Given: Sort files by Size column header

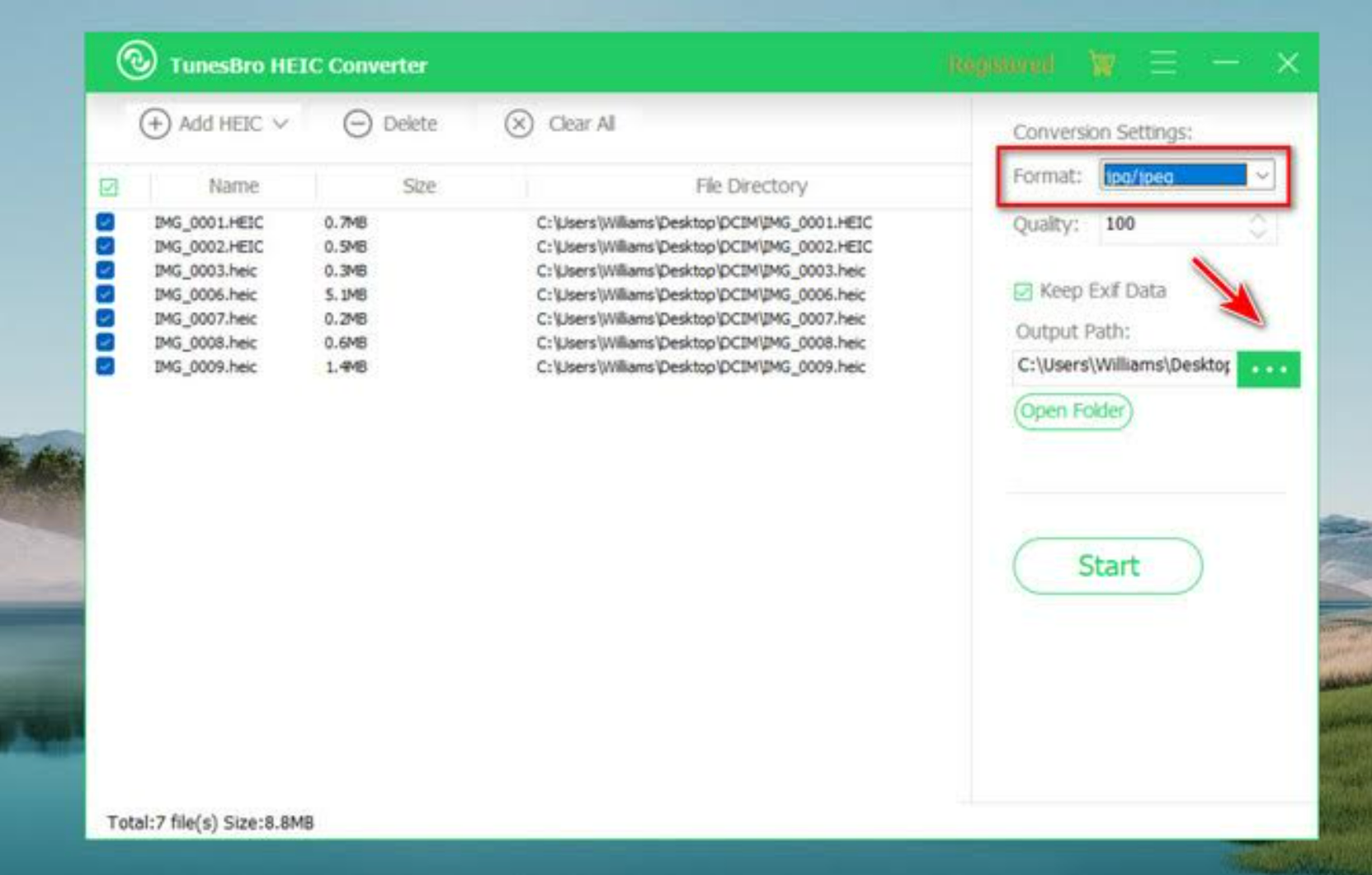Looking at the screenshot, I should coord(419,186).
